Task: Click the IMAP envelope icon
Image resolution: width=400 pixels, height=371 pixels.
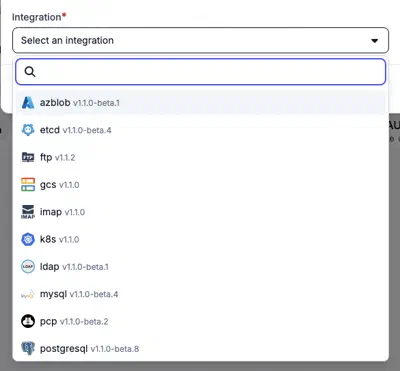Action: click(28, 212)
